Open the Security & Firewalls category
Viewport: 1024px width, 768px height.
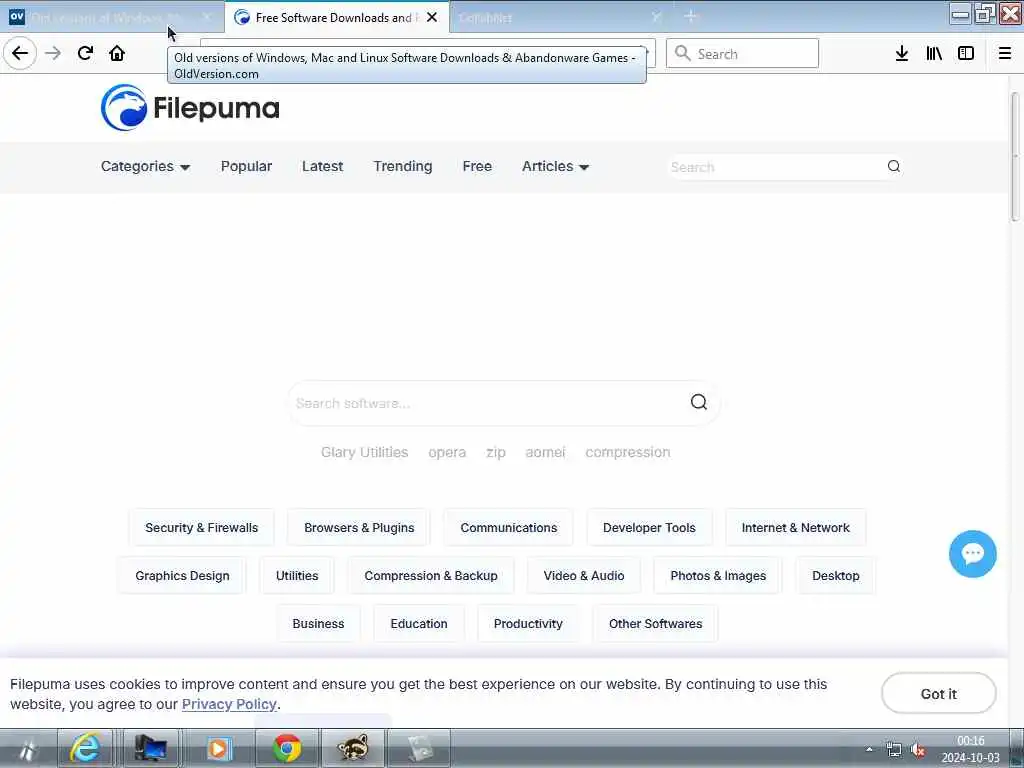(x=202, y=528)
